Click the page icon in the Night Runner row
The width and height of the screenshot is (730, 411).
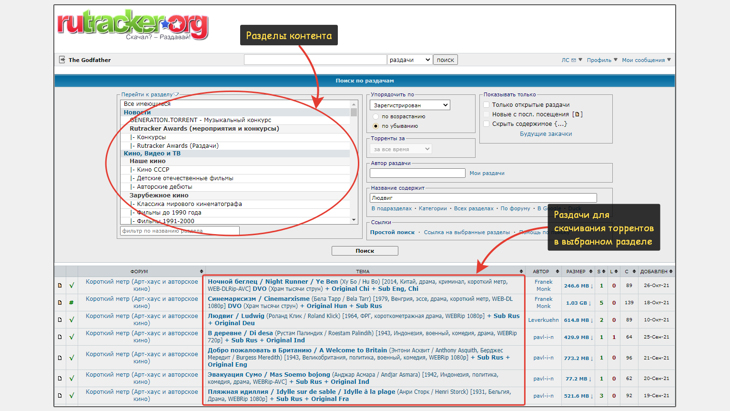tap(60, 285)
